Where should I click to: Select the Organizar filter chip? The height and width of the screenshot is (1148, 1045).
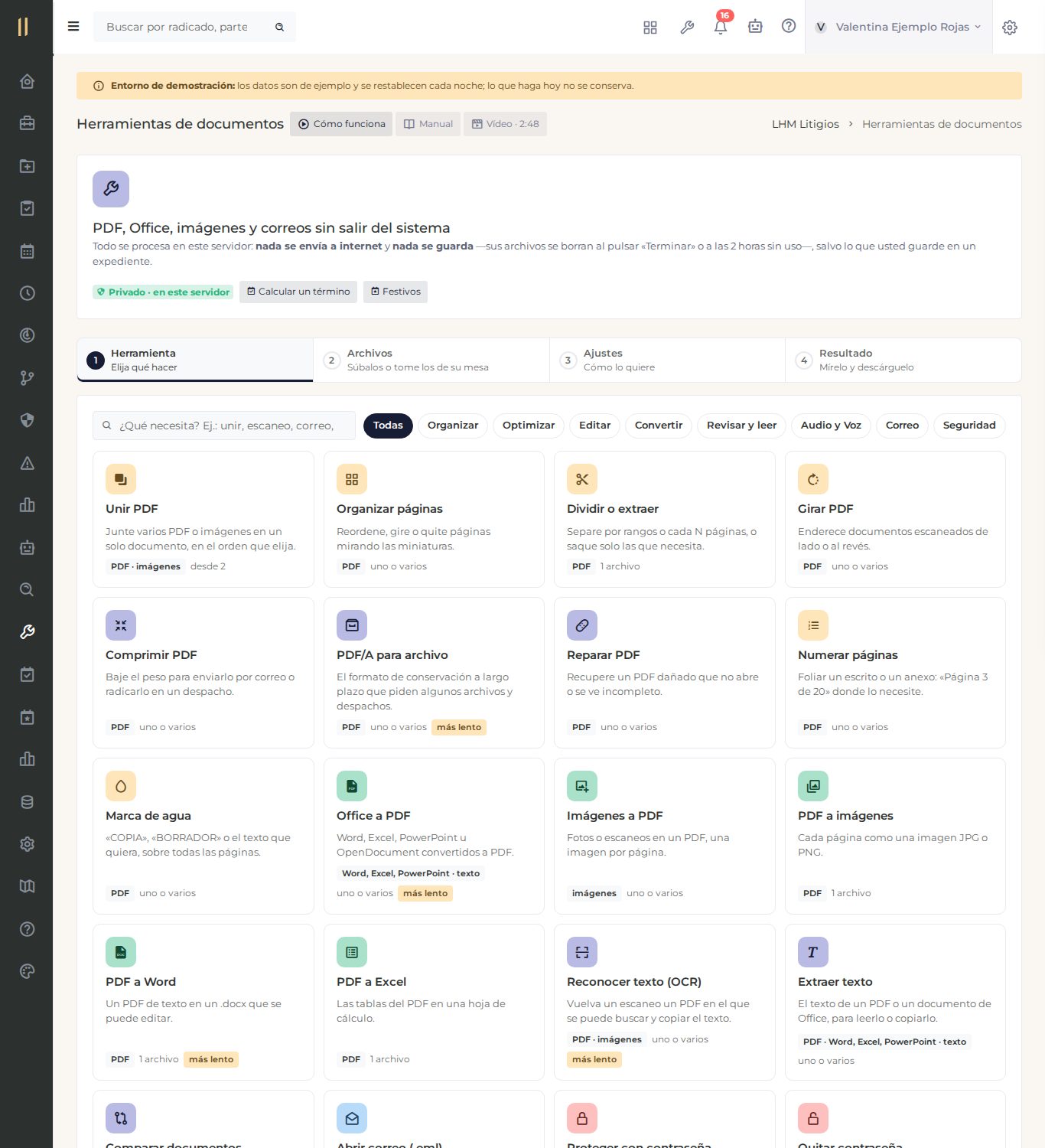[453, 426]
